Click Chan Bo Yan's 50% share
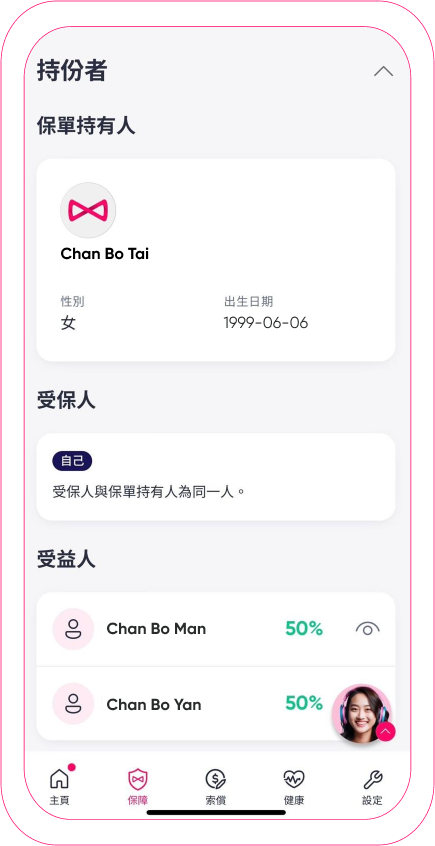435x846 pixels. (304, 703)
